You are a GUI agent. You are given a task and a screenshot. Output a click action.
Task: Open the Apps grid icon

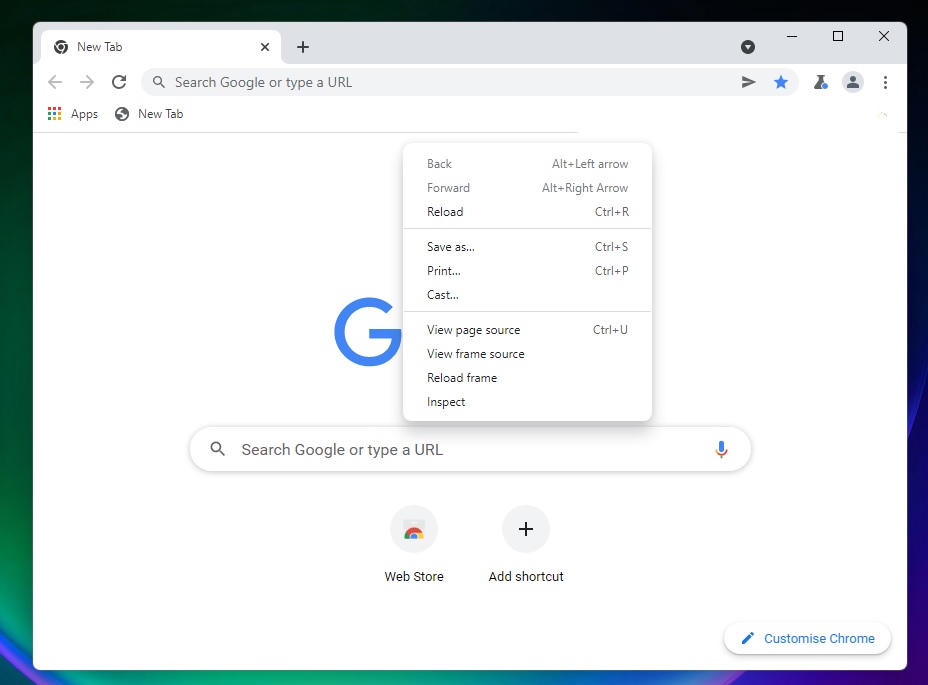tap(54, 113)
